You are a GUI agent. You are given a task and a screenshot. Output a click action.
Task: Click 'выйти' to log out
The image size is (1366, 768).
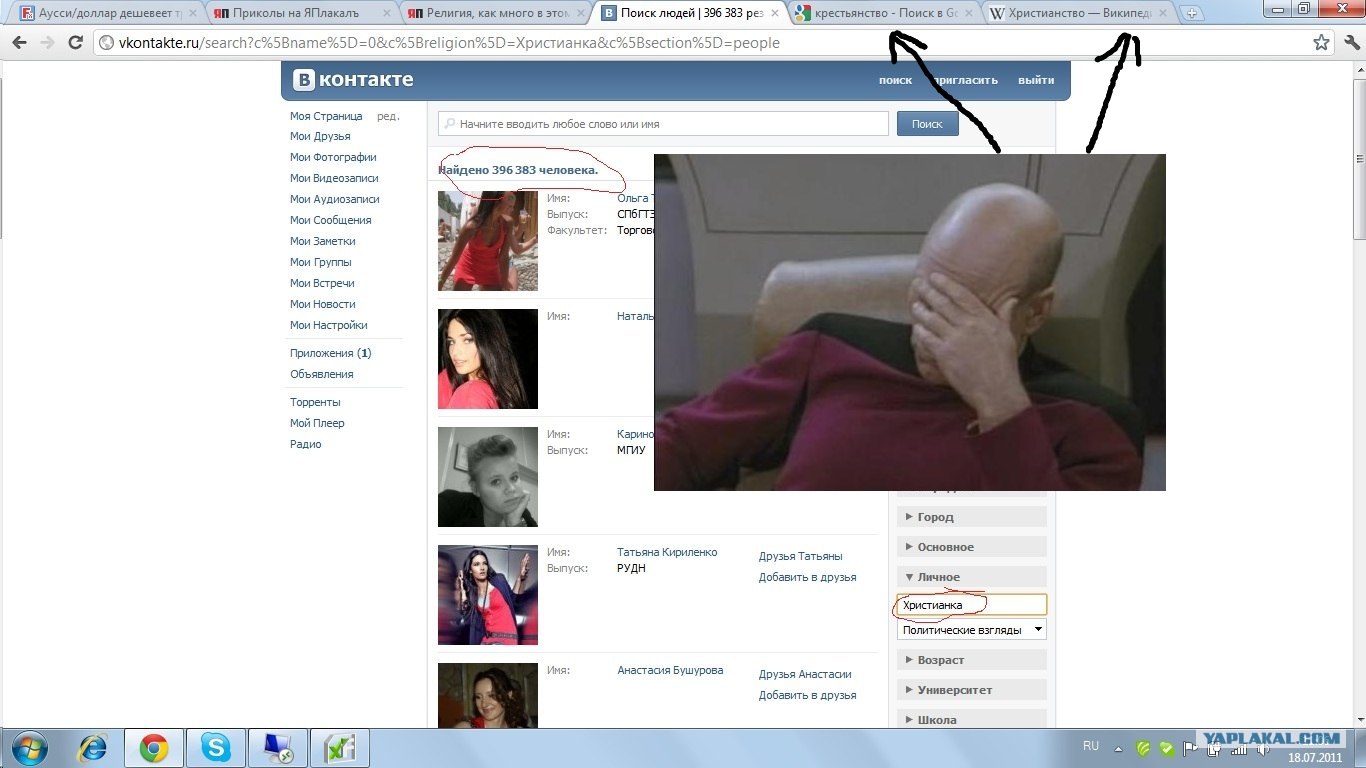(x=1036, y=80)
